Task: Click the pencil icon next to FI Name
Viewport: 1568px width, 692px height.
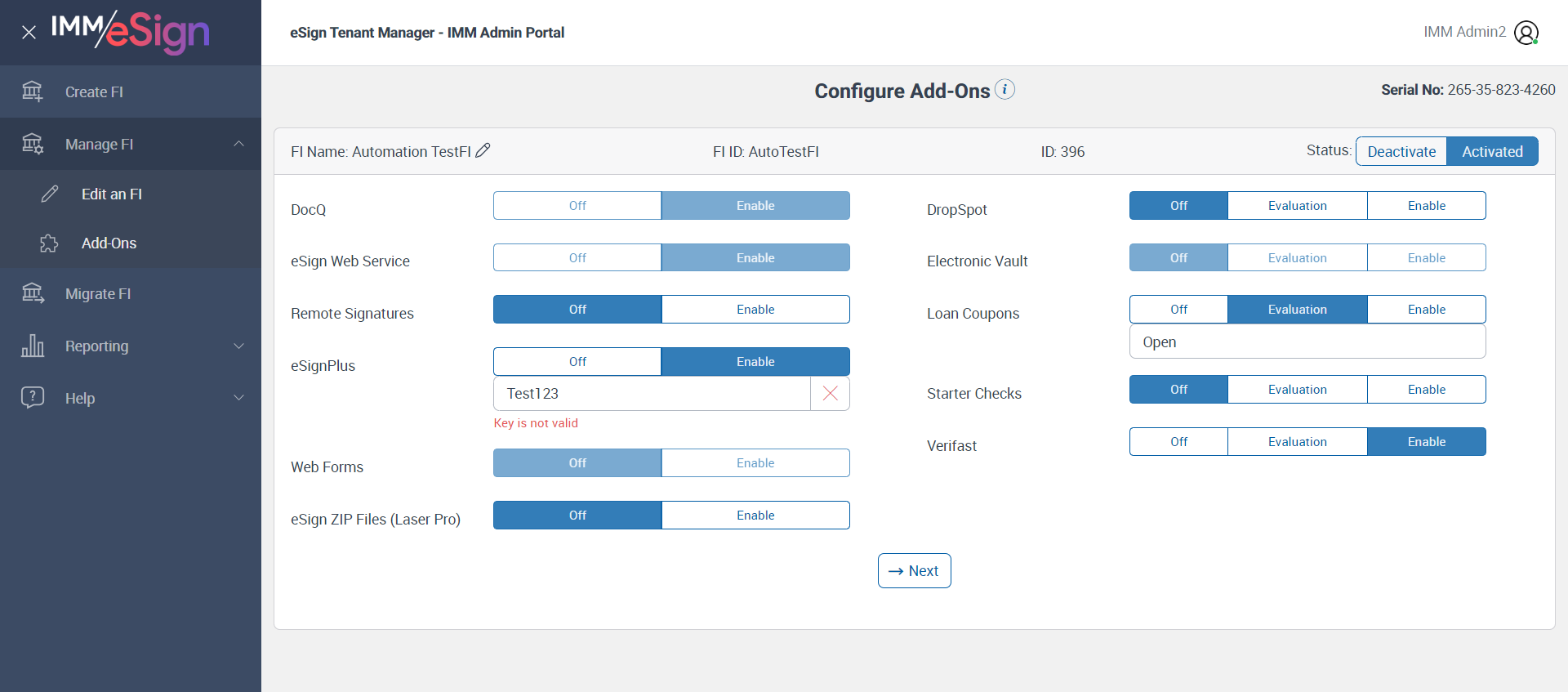Action: [483, 150]
